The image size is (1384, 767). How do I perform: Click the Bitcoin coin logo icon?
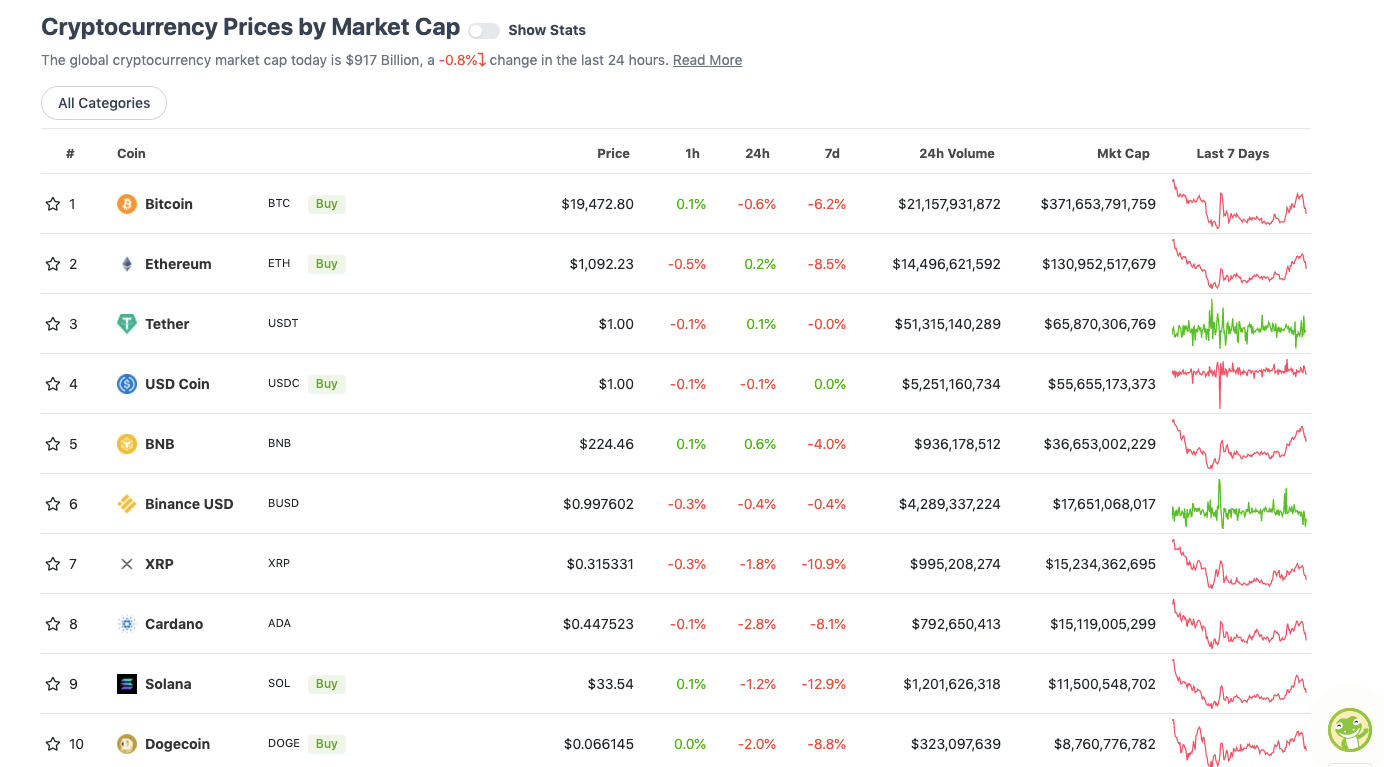pyautogui.click(x=127, y=204)
